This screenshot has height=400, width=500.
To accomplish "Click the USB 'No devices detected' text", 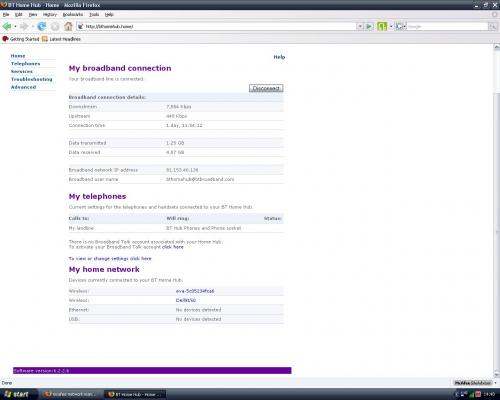I will pyautogui.click(x=198, y=319).
